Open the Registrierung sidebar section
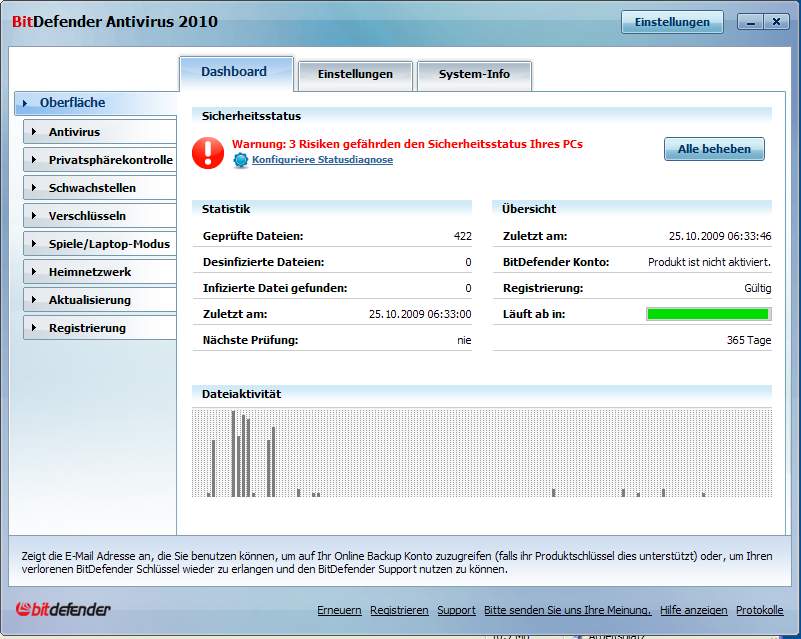This screenshot has width=801, height=639. click(x=100, y=328)
